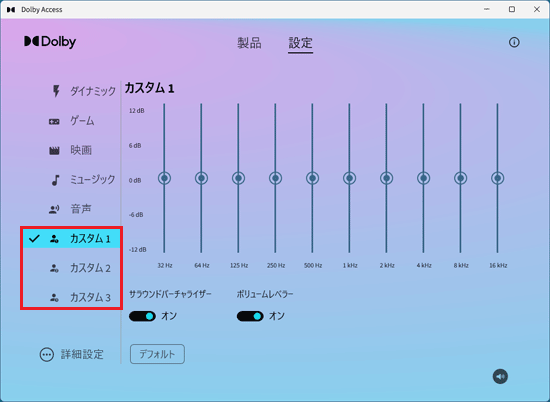Click the user icon beside カスタム 1

click(x=54, y=239)
